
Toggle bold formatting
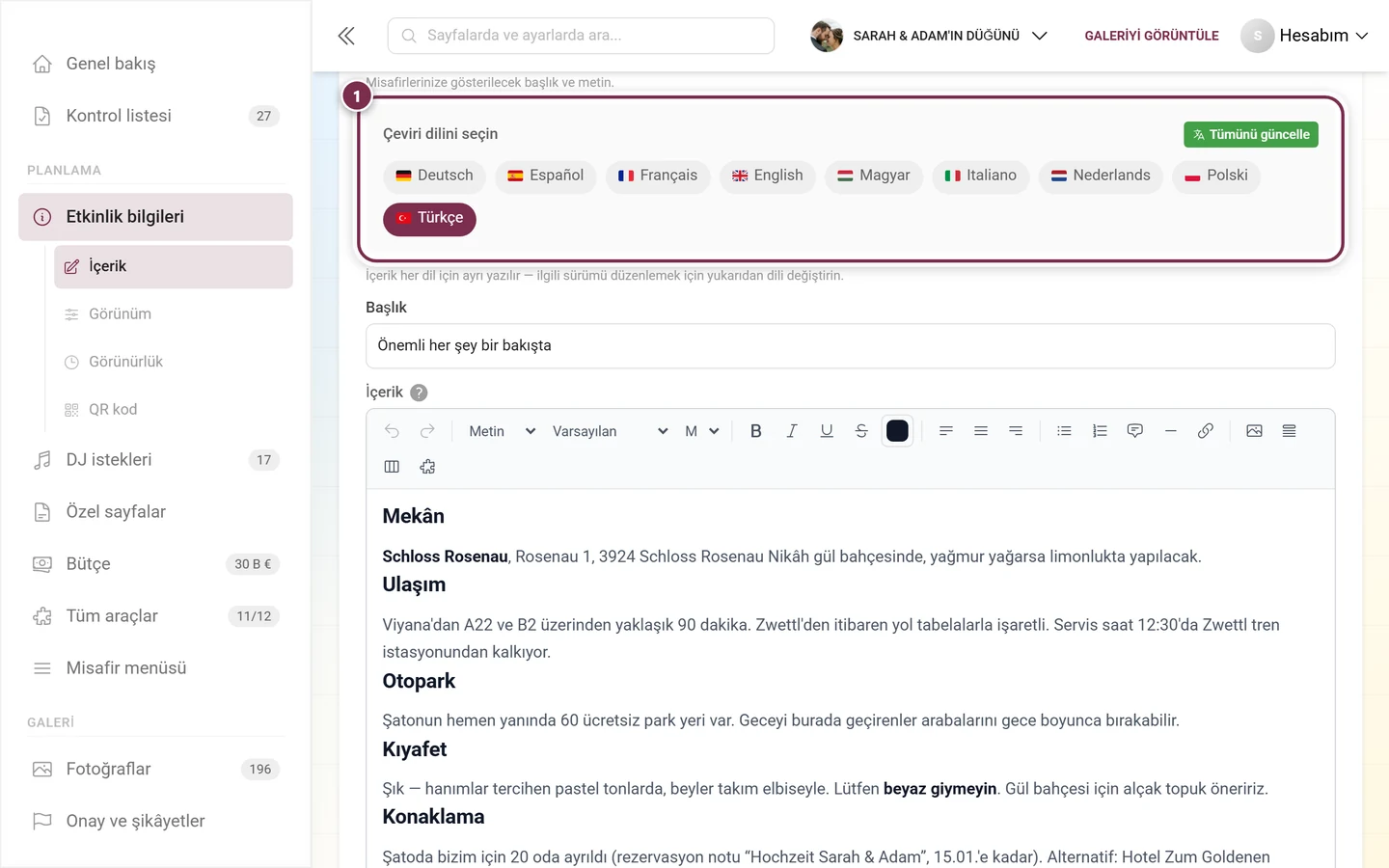[x=756, y=431]
